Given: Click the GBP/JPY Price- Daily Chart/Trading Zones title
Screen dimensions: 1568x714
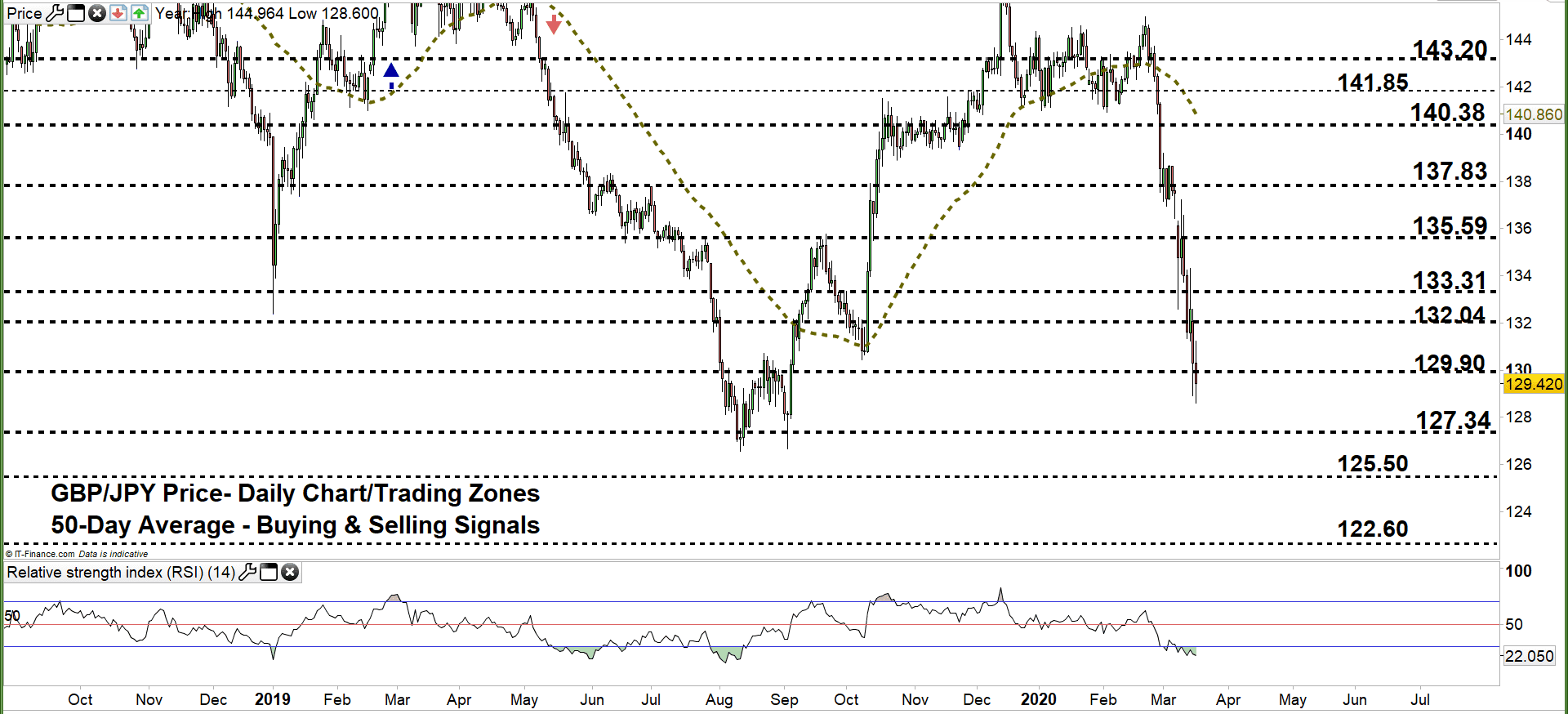Looking at the screenshot, I should click(x=296, y=493).
